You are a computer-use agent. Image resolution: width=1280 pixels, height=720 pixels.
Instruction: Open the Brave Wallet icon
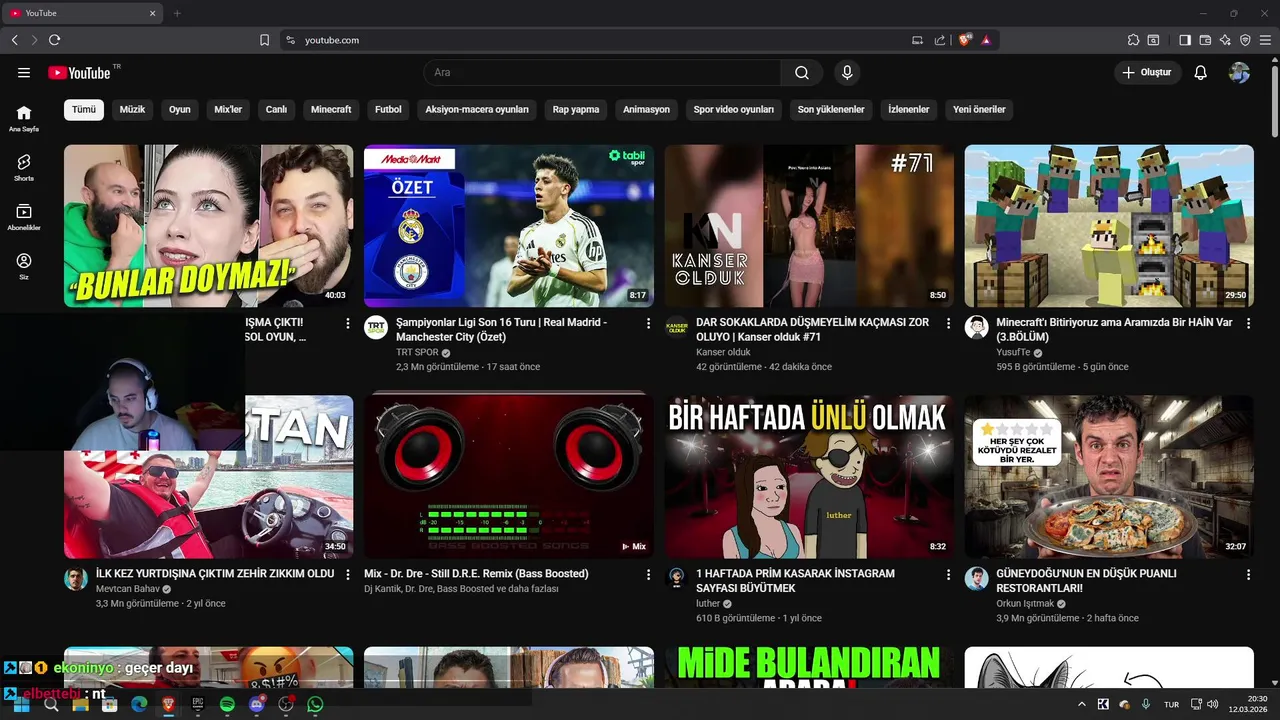coord(1205,40)
